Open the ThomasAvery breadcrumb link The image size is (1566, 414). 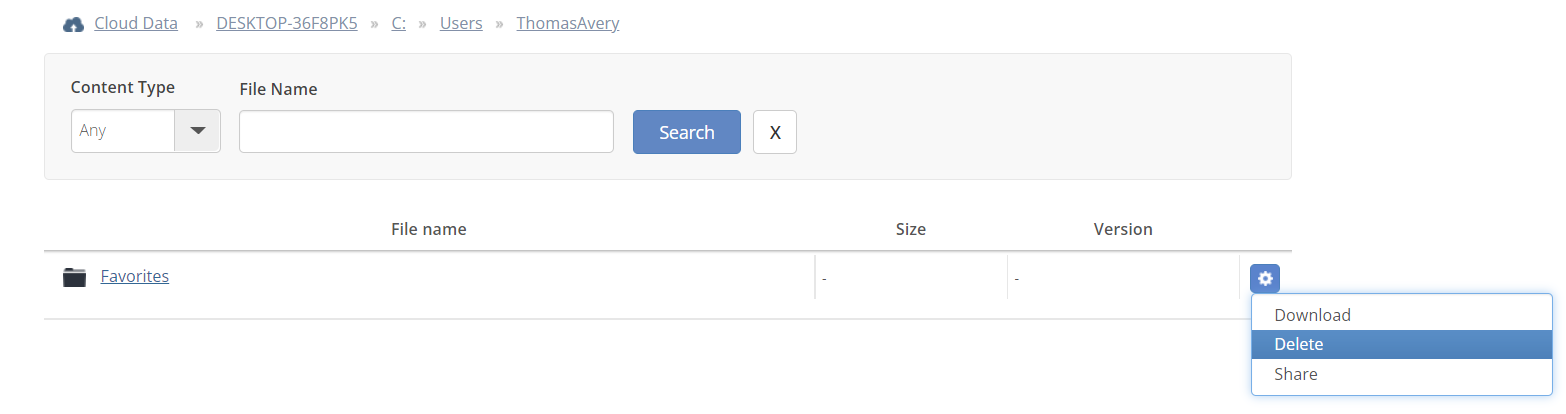click(x=568, y=23)
